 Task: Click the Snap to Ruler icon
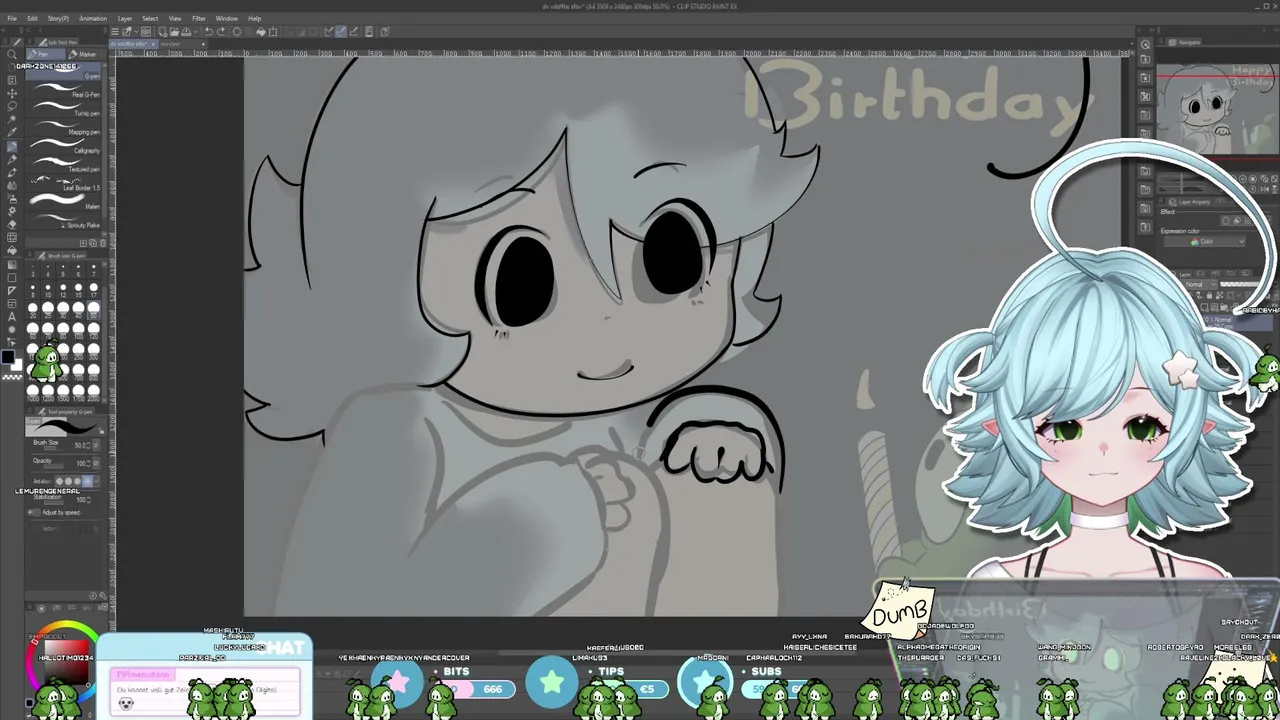pyautogui.click(x=329, y=32)
